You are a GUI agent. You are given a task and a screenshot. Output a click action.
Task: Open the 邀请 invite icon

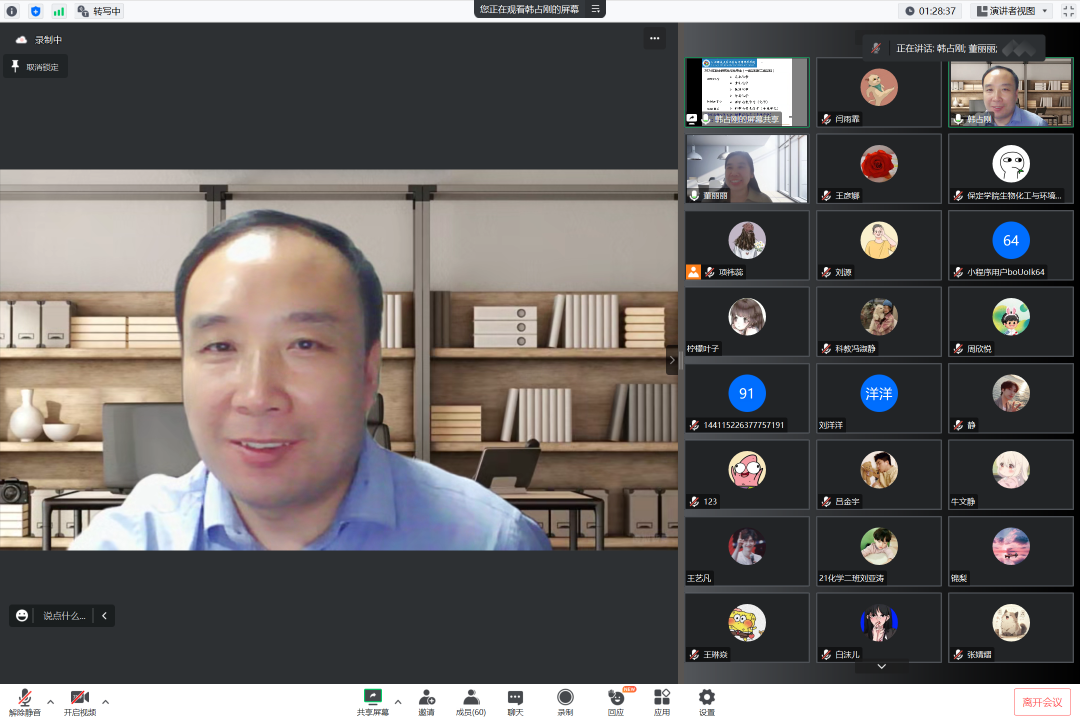[x=426, y=698]
